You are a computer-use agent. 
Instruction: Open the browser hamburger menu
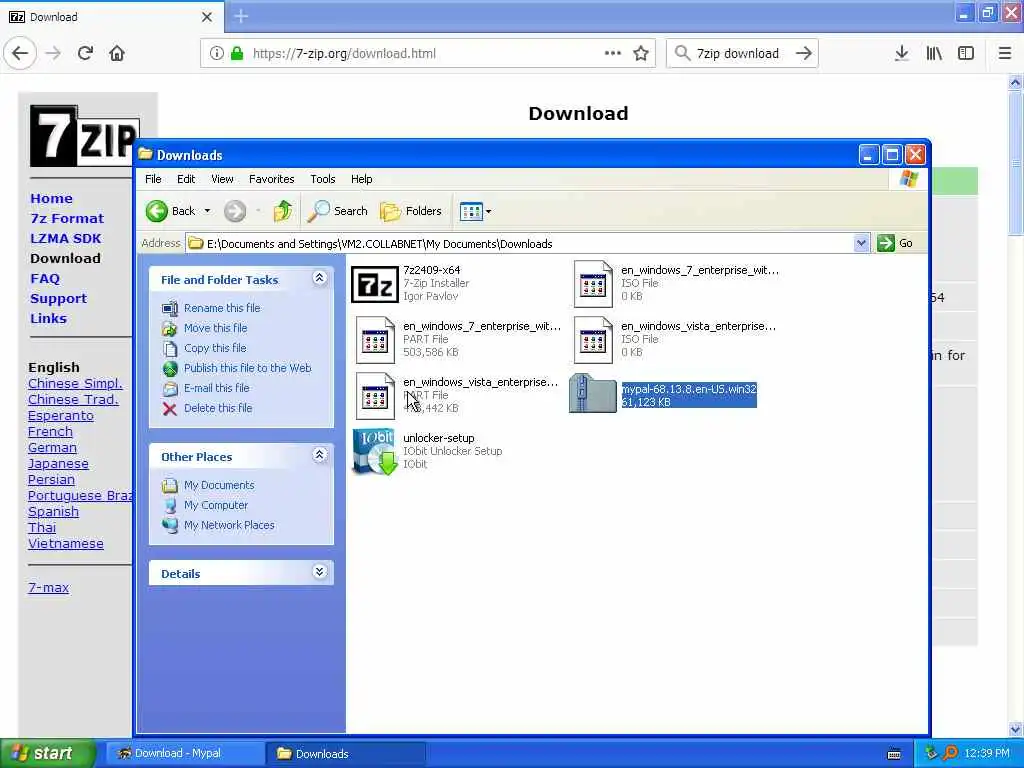(1005, 54)
